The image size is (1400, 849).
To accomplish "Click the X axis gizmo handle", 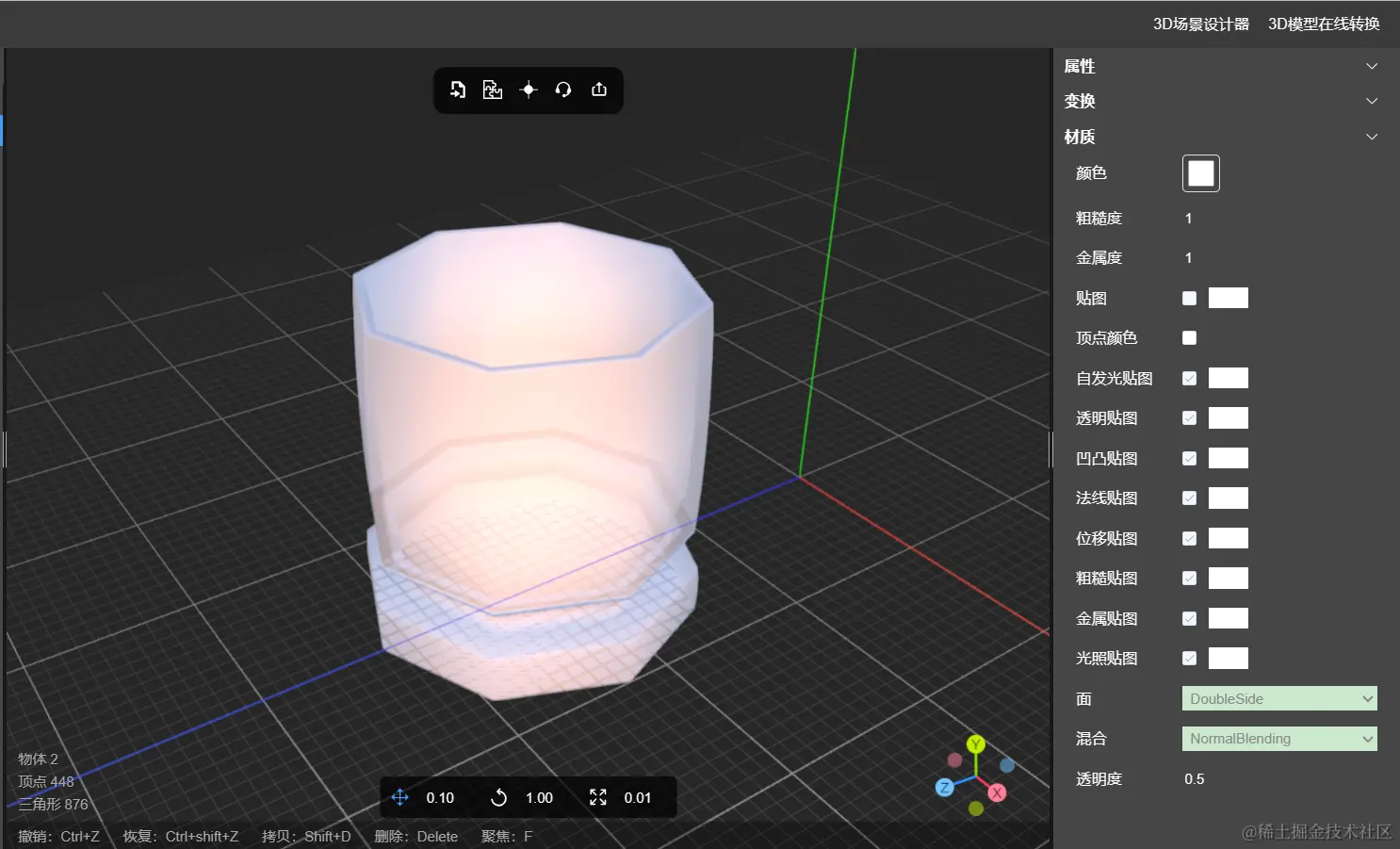I will click(x=997, y=792).
